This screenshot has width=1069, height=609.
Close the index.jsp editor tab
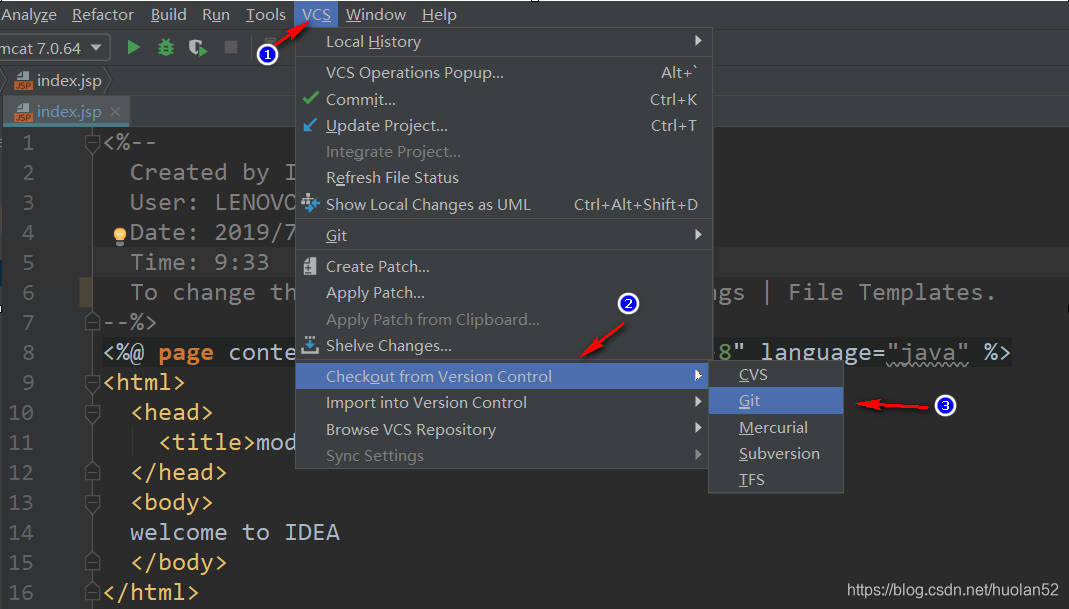115,111
